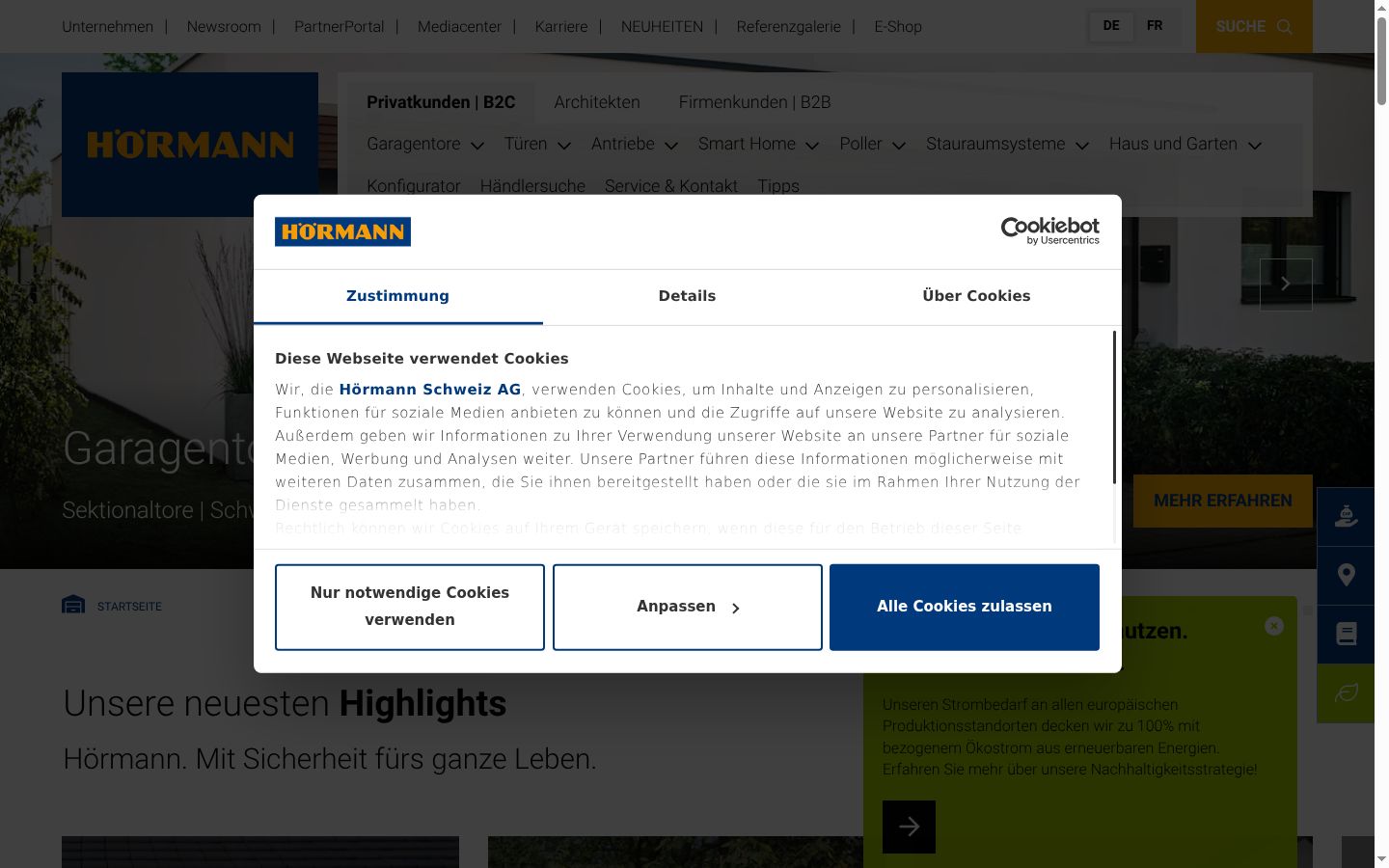Open the Unternehmen link
This screenshot has width=1389, height=868.
click(108, 27)
